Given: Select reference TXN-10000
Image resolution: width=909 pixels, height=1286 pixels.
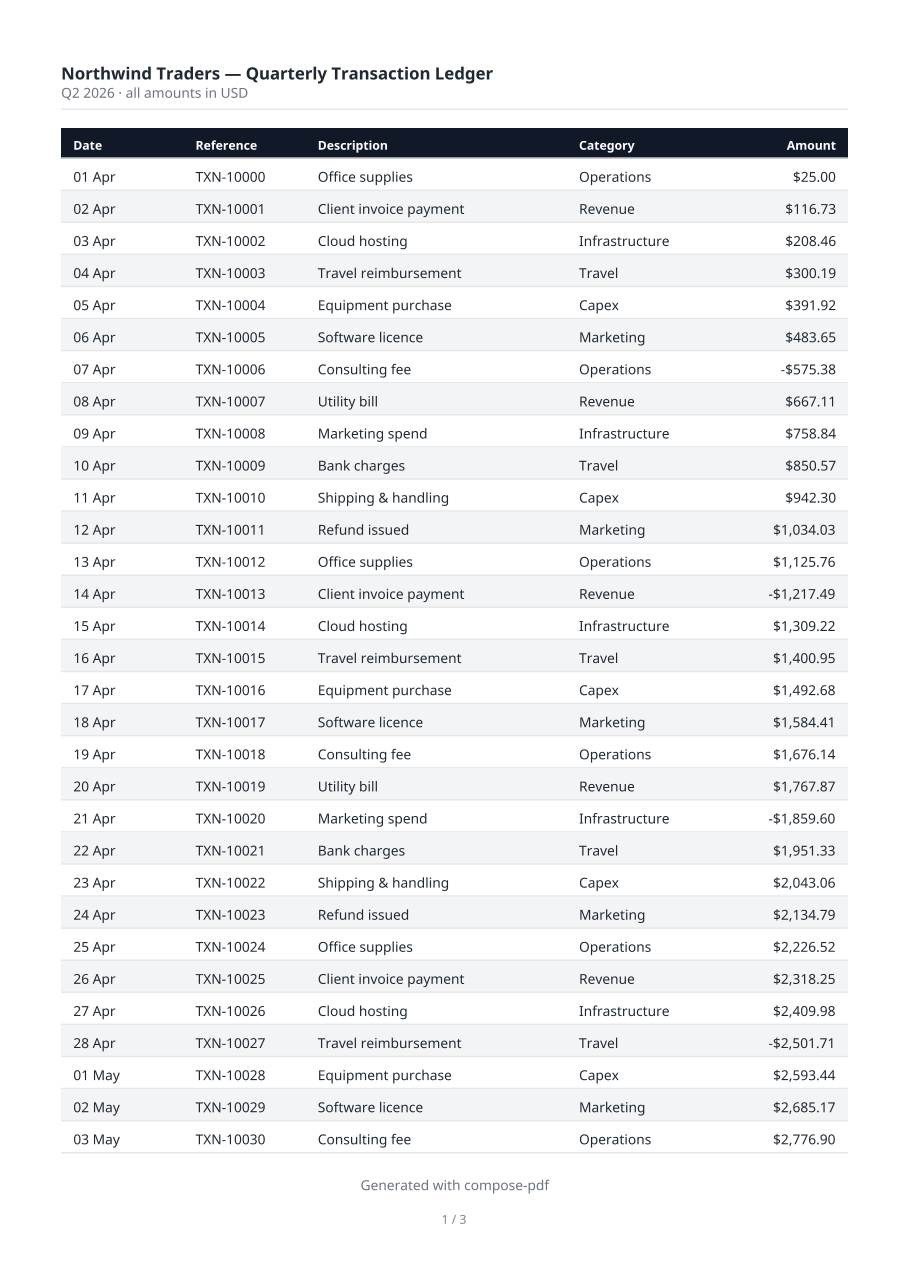Looking at the screenshot, I should coord(230,177).
